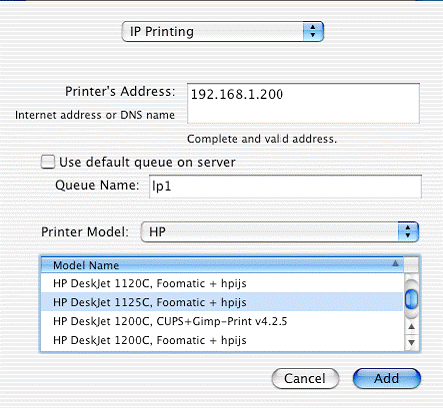Click the Queue Name text field
443x408 pixels.
click(x=285, y=186)
